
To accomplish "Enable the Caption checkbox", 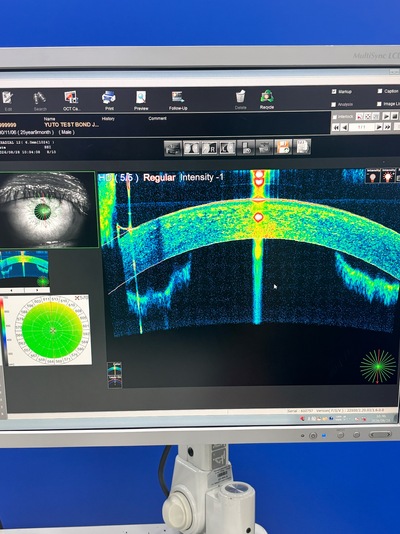I will click(380, 91).
